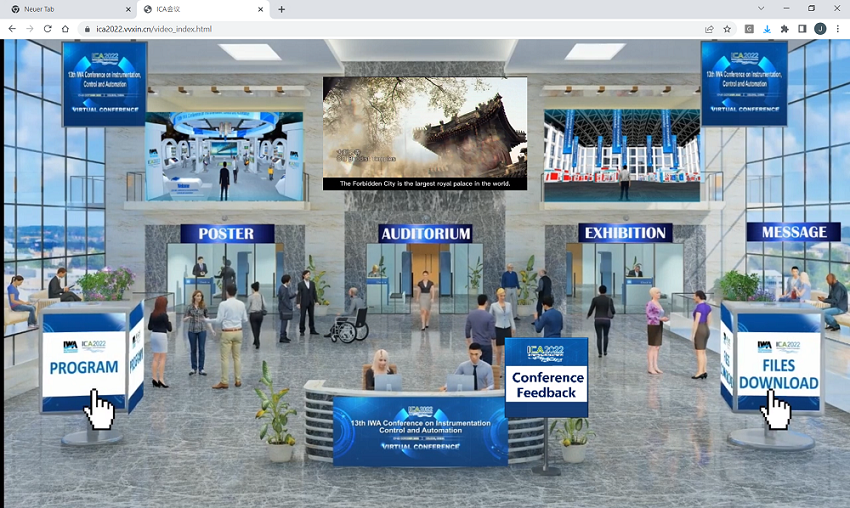Open the extensions puzzle menu
Viewport: 850px width, 508px height.
784,29
